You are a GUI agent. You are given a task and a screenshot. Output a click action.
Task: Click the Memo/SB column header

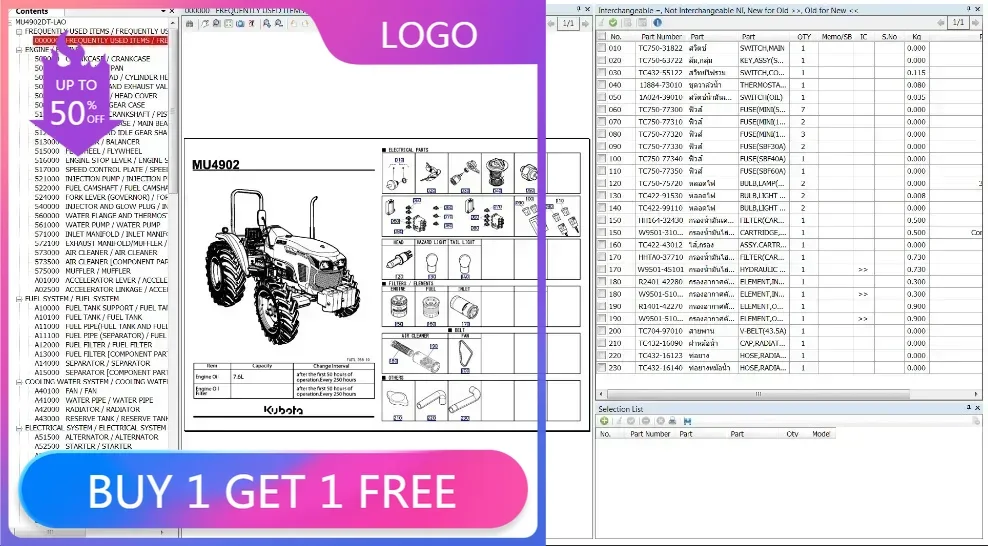[836, 37]
